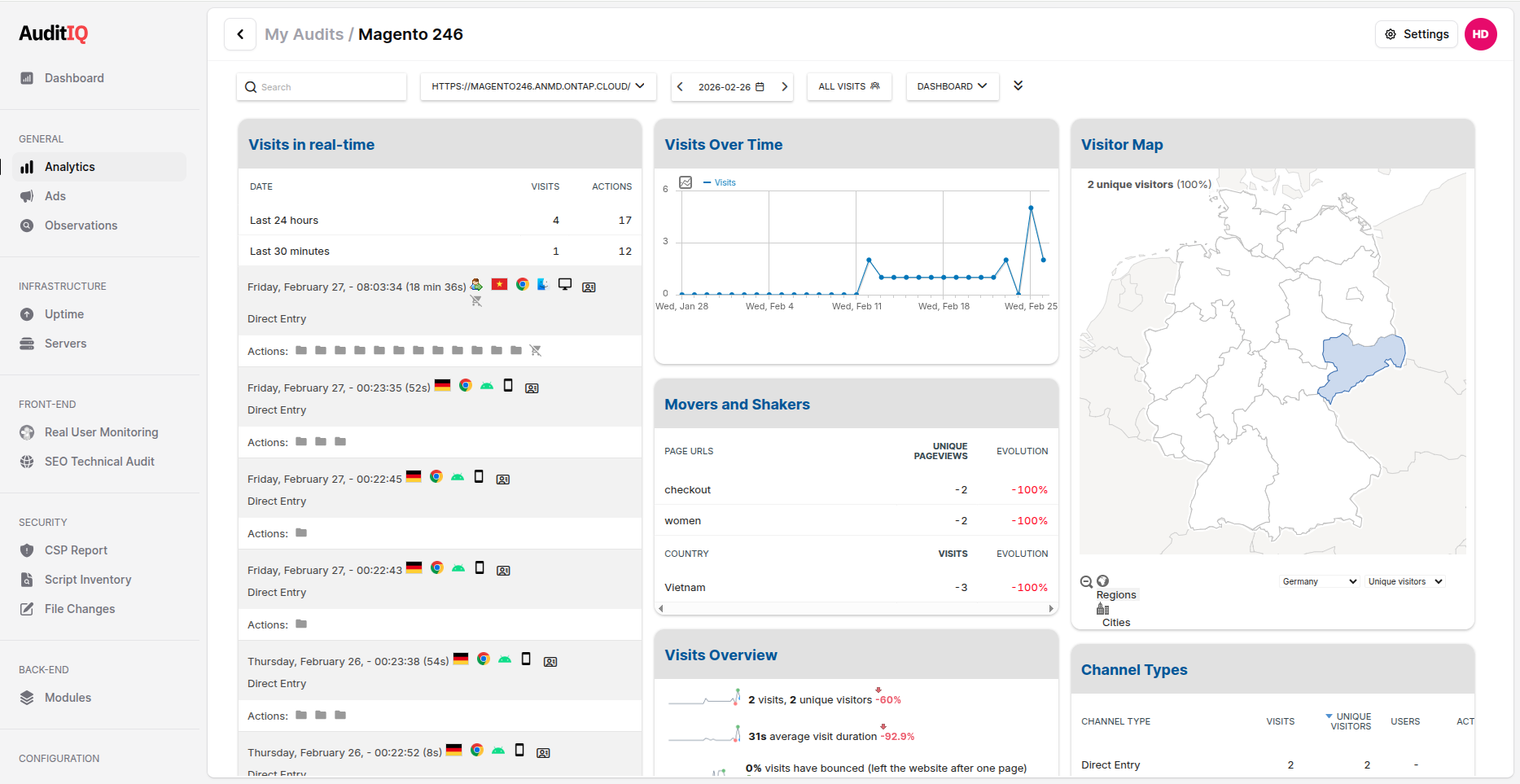Show the world map view via globe icon

(1102, 581)
